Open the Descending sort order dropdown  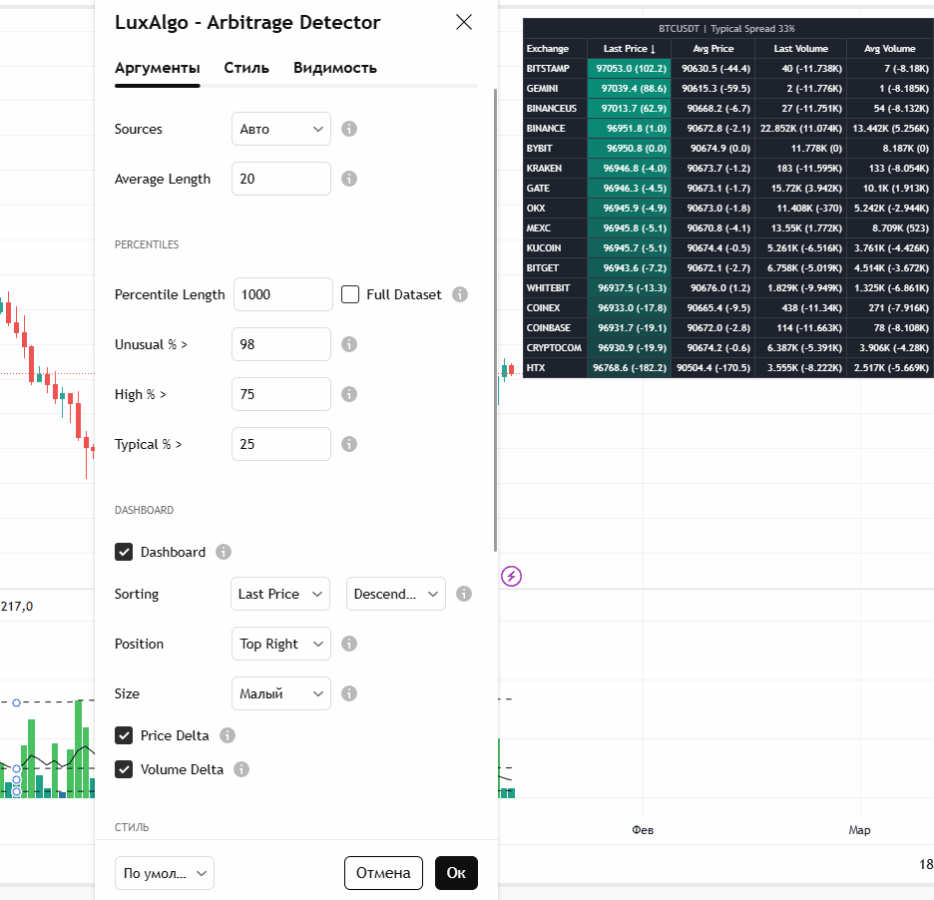click(x=396, y=594)
